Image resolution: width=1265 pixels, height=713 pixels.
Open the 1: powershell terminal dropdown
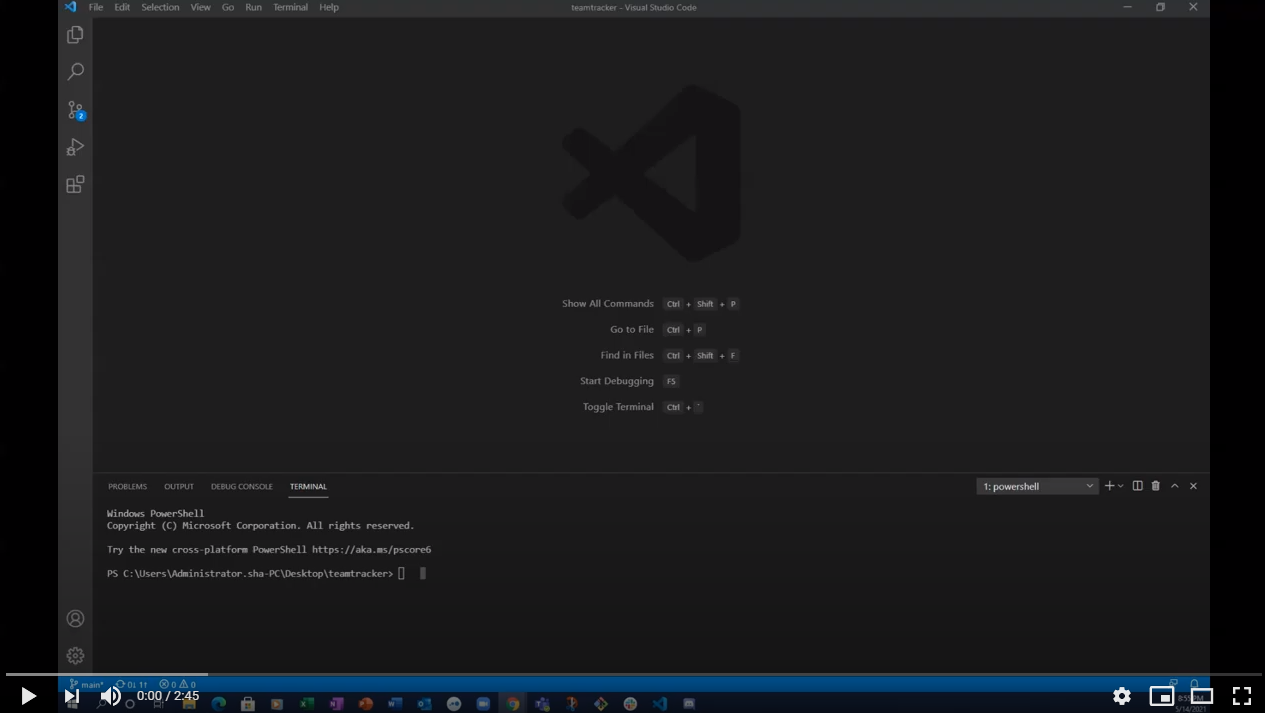1037,486
